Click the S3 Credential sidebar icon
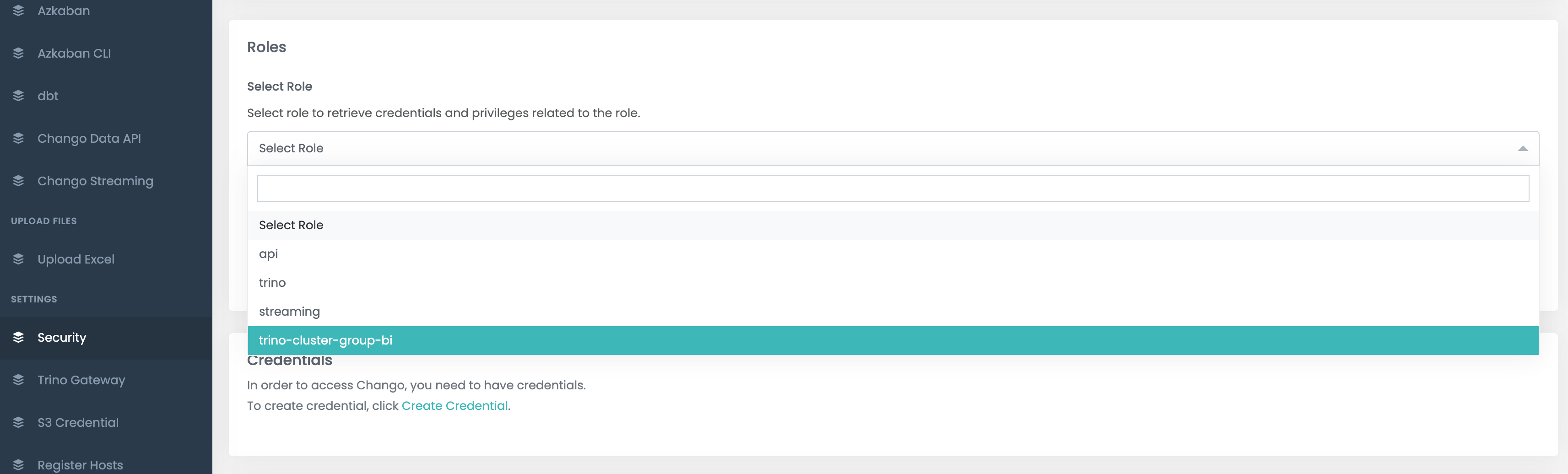The image size is (1568, 474). coord(18,422)
